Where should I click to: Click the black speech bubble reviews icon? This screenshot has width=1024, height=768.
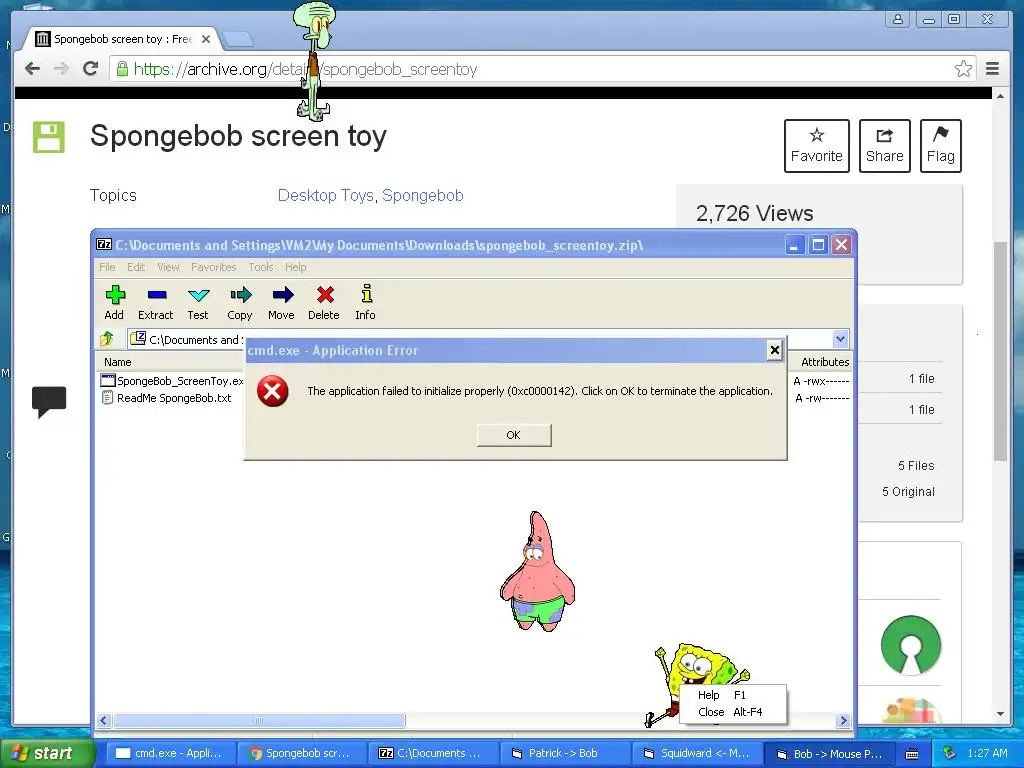49,402
